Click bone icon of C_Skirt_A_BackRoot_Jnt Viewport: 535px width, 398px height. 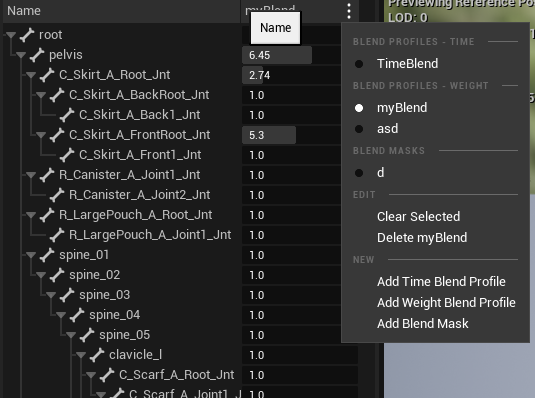click(x=57, y=95)
